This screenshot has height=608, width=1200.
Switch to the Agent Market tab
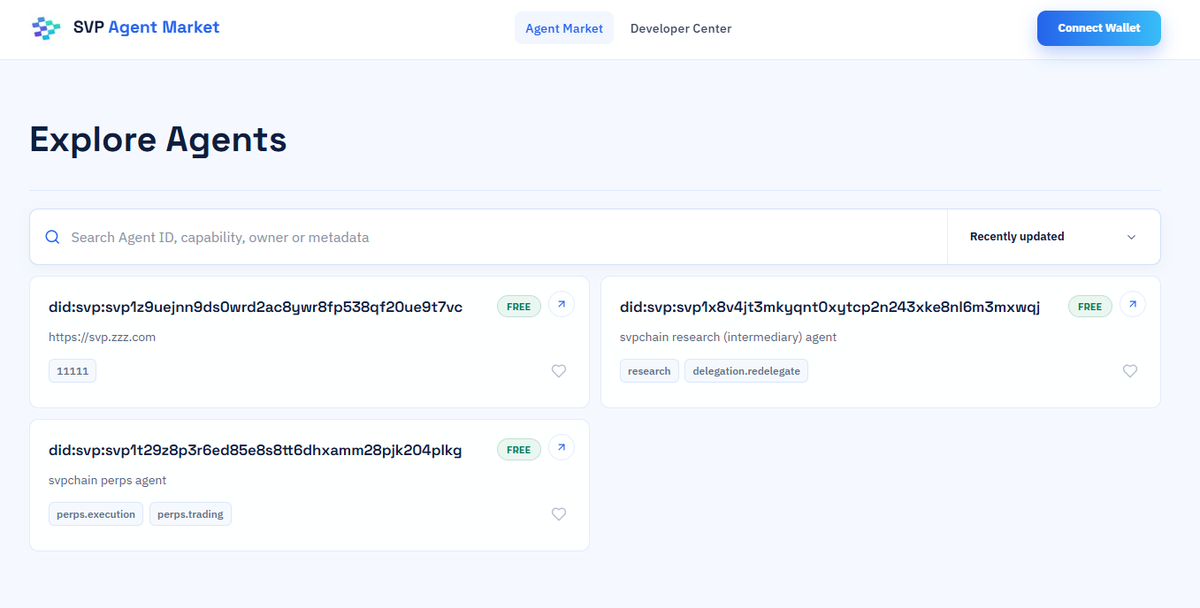coord(564,28)
